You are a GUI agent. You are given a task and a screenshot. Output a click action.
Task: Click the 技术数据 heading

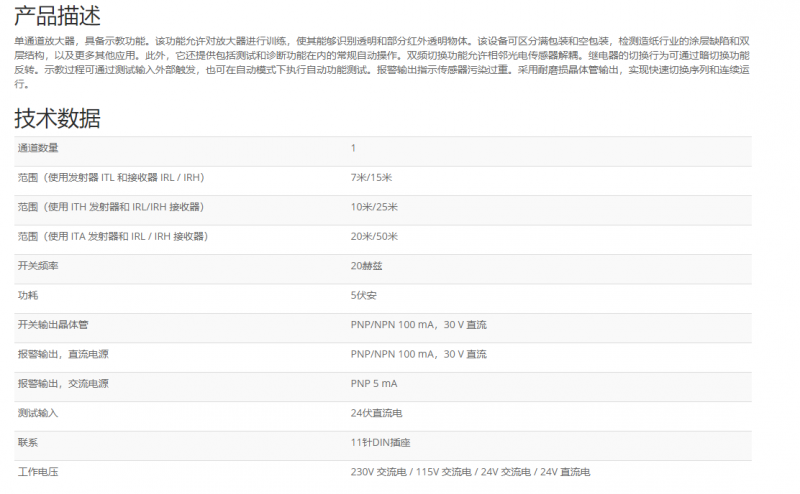click(57, 118)
